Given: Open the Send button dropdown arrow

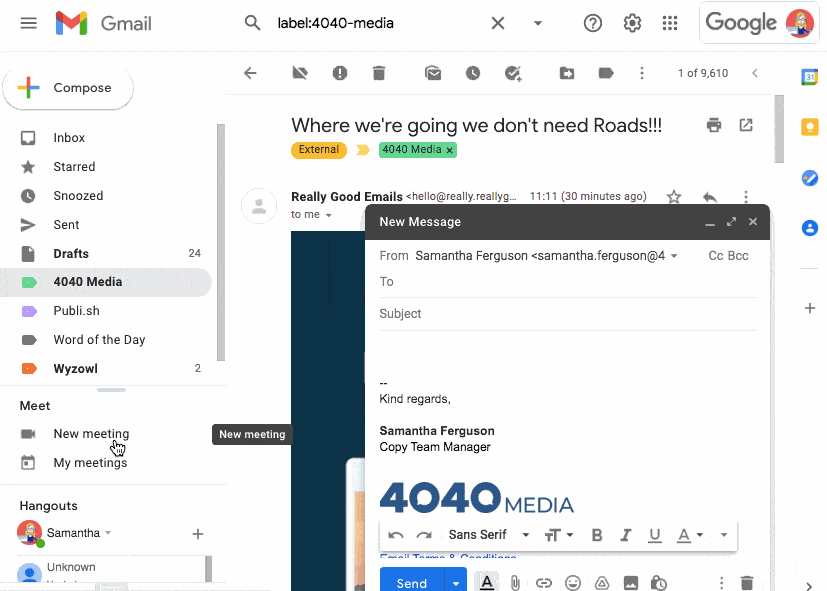Looking at the screenshot, I should pos(456,582).
